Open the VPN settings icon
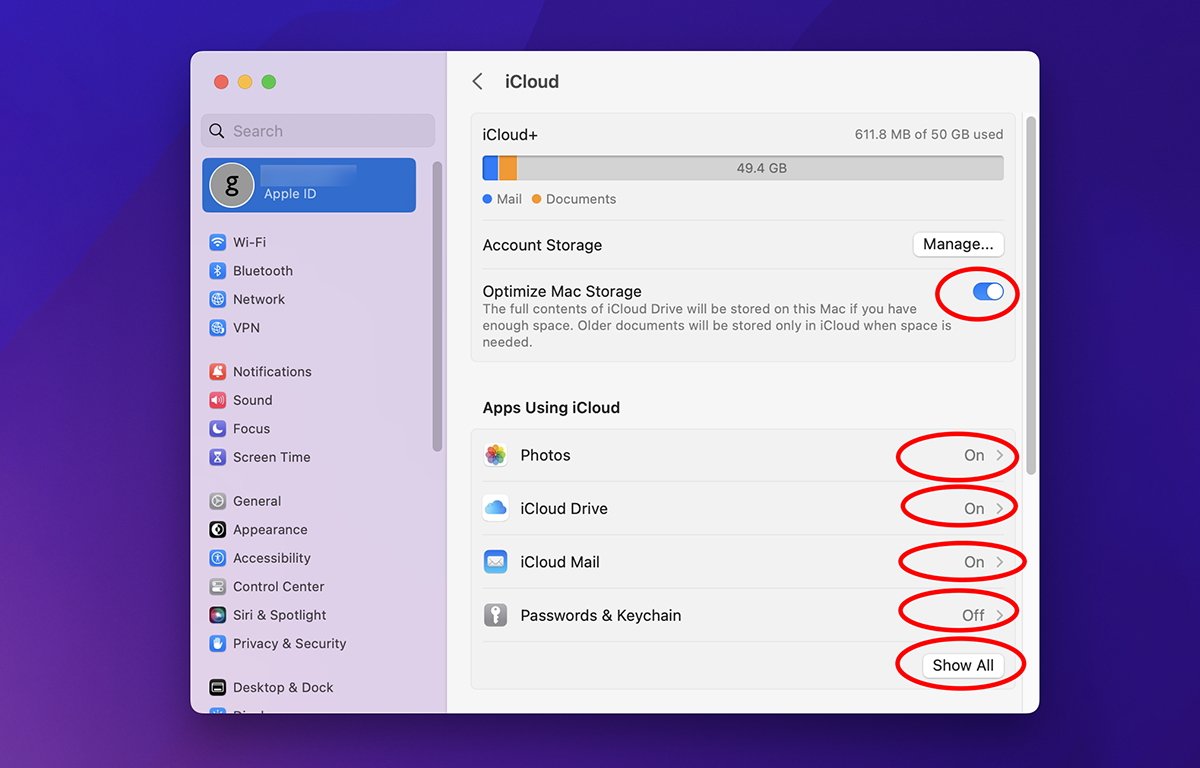This screenshot has height=768, width=1200. pos(217,328)
